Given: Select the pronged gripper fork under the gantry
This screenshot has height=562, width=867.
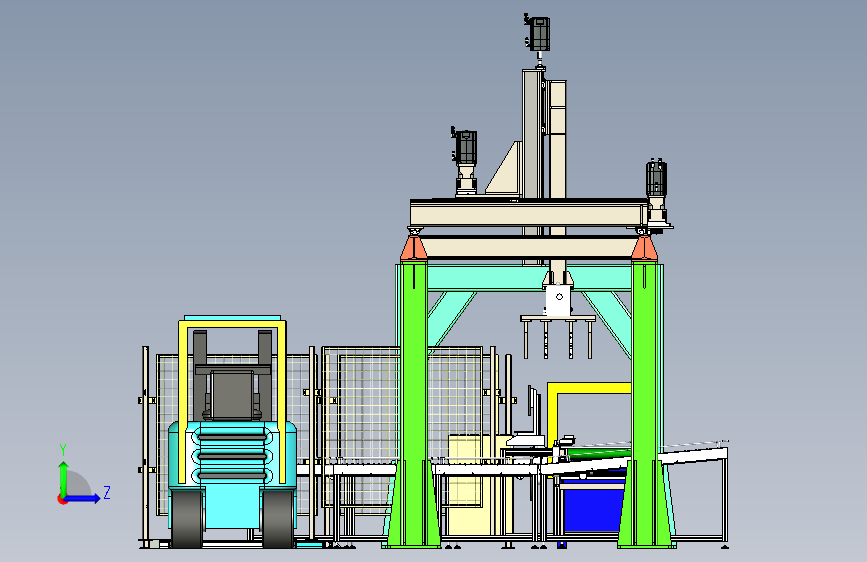Looking at the screenshot, I should point(558,336).
